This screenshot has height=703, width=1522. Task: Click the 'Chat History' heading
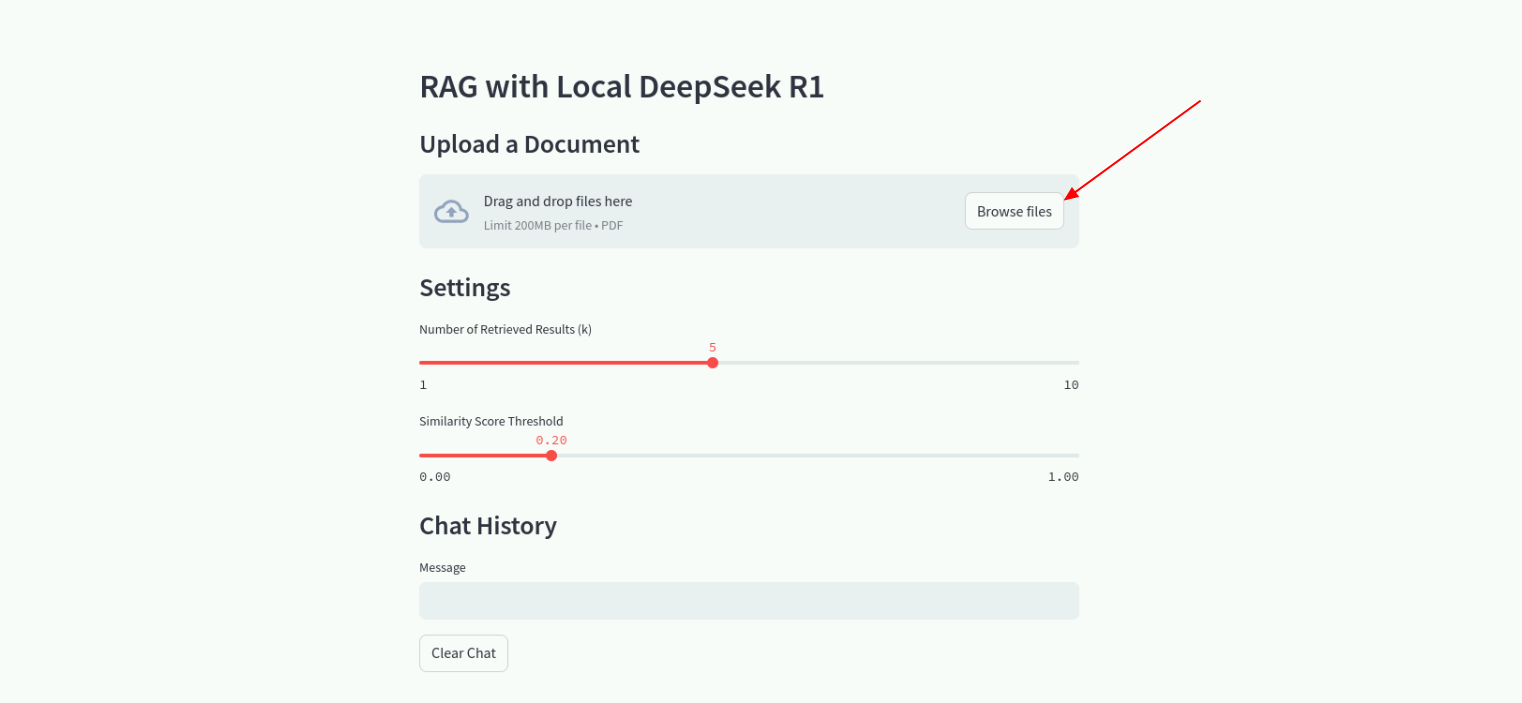pyautogui.click(x=487, y=526)
